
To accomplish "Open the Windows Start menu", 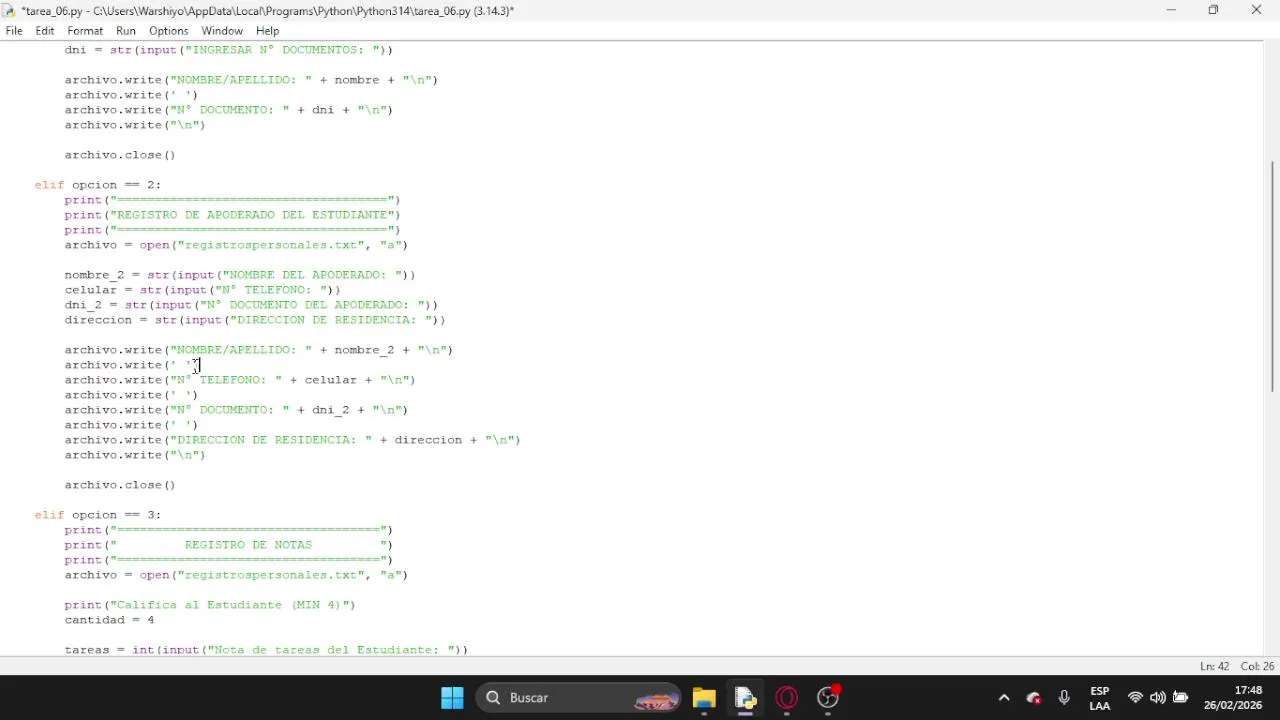I will (x=452, y=698).
